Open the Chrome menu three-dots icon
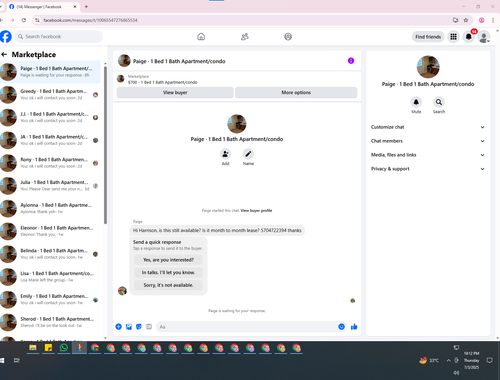The image size is (500, 380). tap(493, 20)
